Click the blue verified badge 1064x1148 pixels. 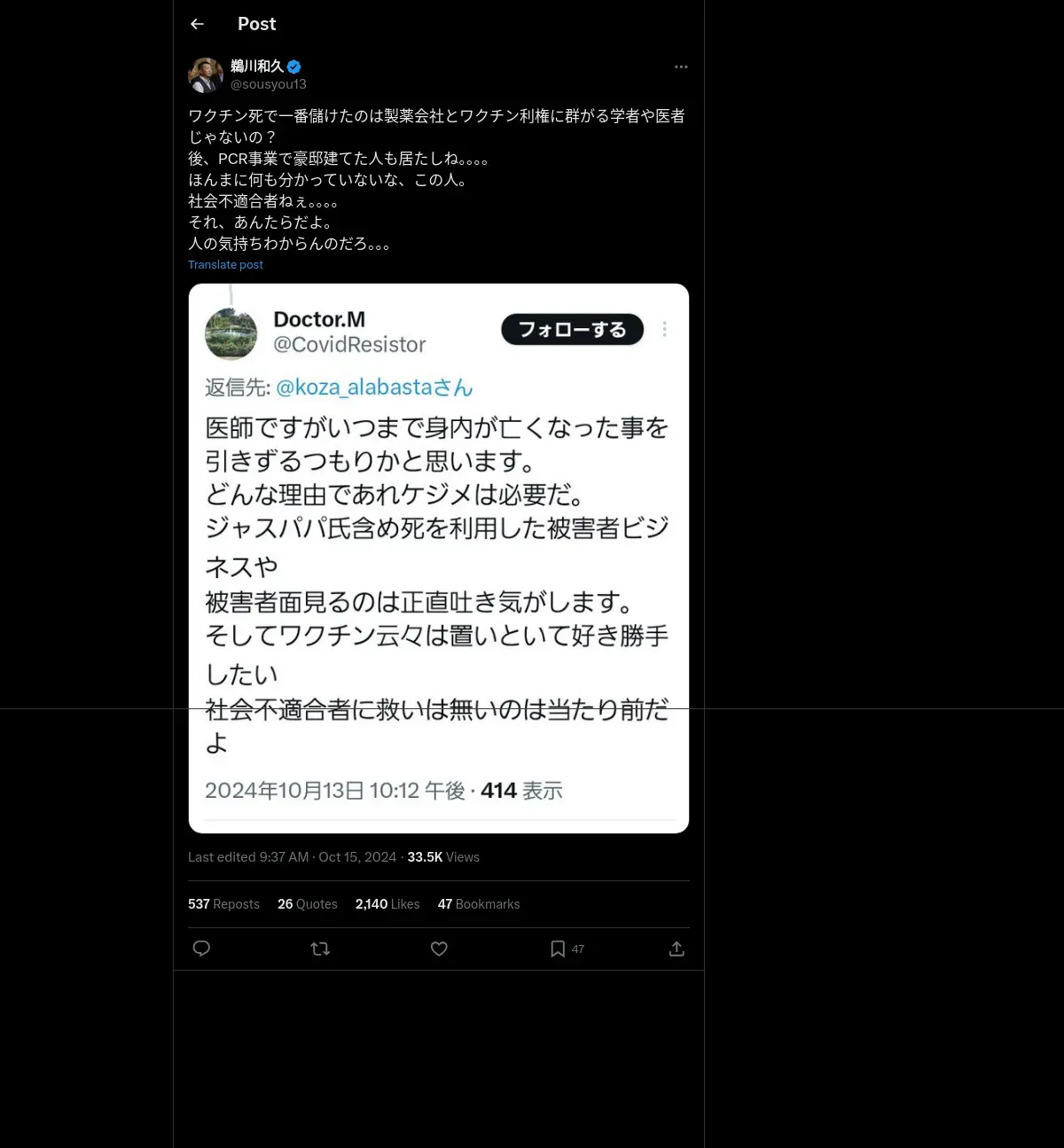point(294,66)
